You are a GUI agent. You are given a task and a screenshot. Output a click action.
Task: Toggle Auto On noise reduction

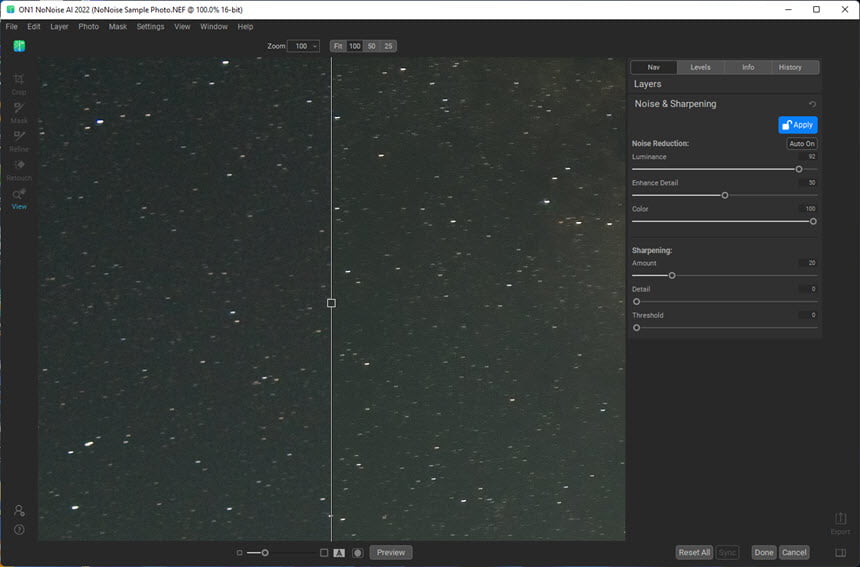(x=802, y=144)
